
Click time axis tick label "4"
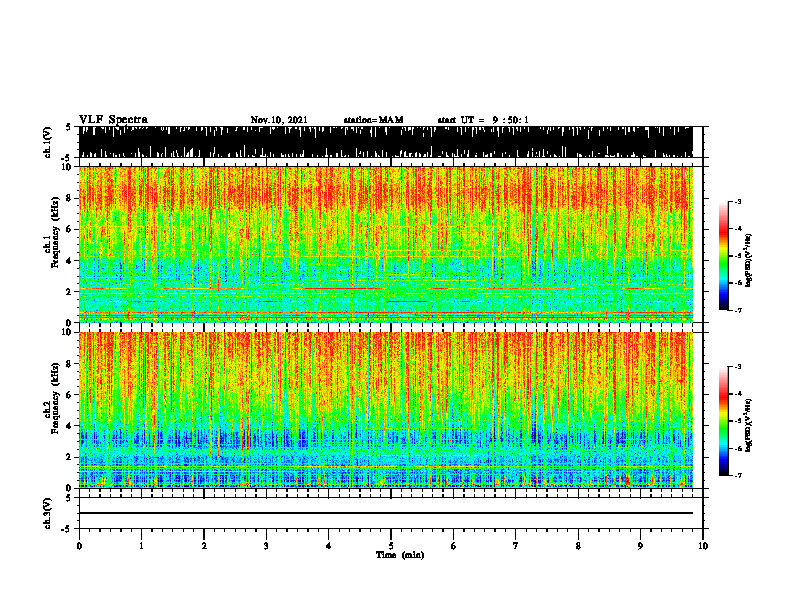coord(329,546)
